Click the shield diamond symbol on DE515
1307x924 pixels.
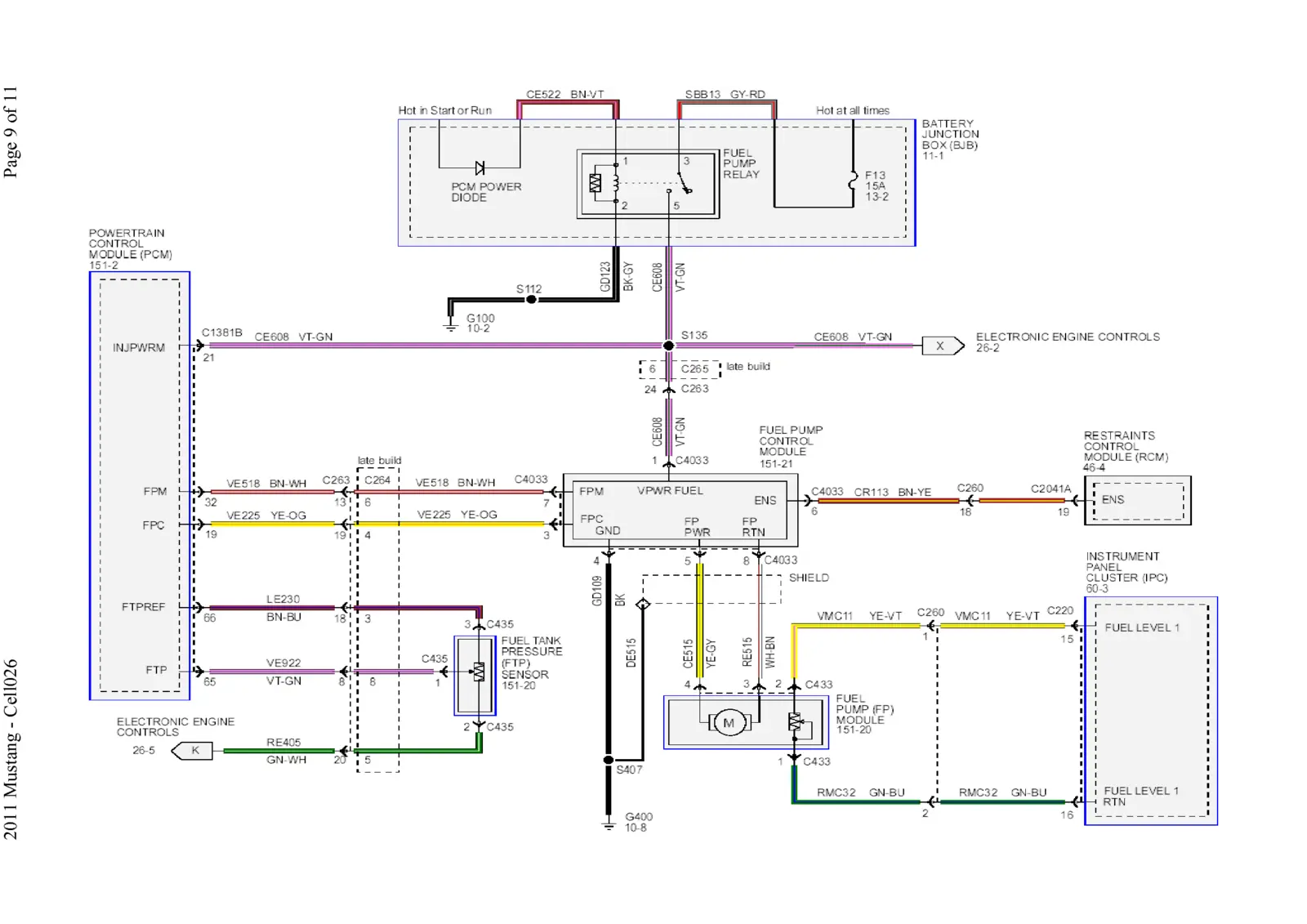coord(643,605)
